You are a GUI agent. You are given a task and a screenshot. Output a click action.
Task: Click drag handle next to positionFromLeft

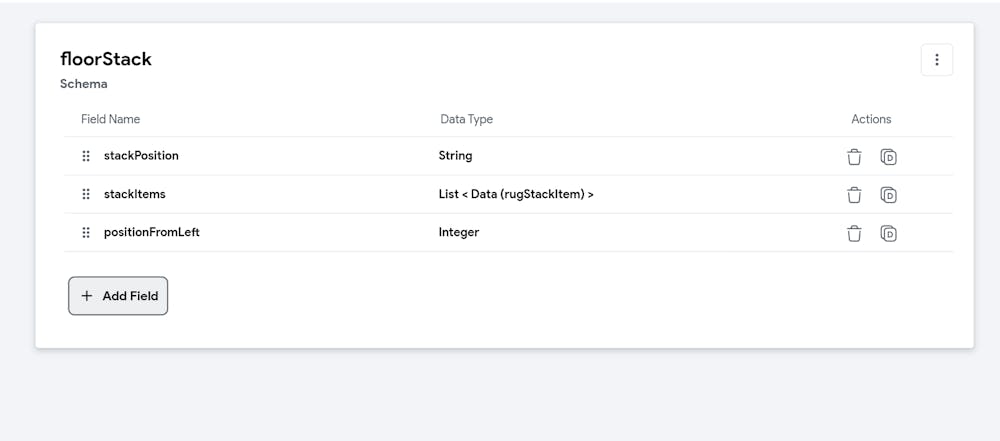pos(86,232)
